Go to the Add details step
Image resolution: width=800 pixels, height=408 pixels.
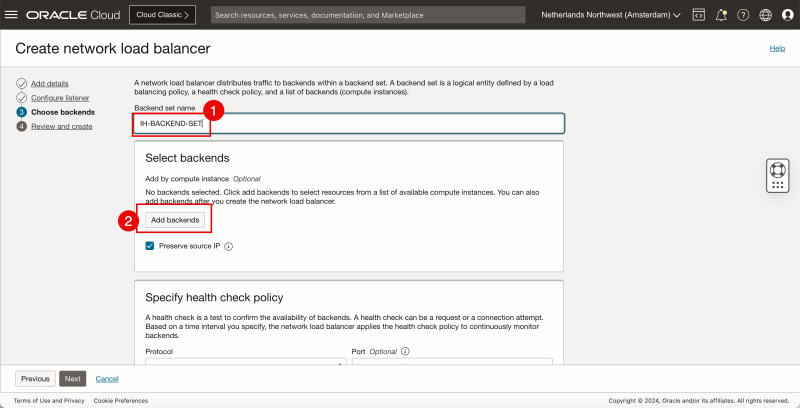tap(50, 83)
